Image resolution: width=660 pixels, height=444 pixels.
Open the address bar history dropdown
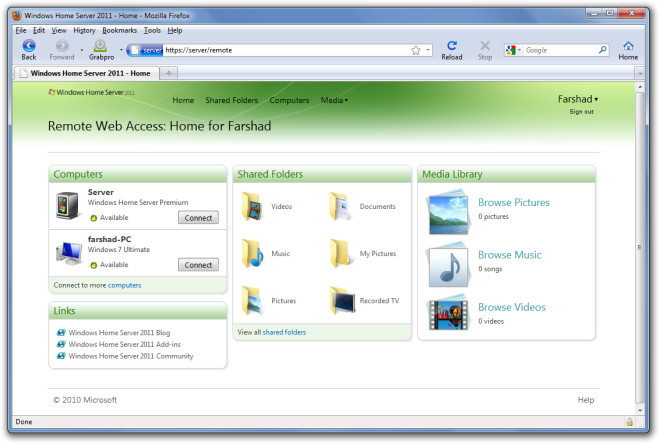pyautogui.click(x=428, y=50)
